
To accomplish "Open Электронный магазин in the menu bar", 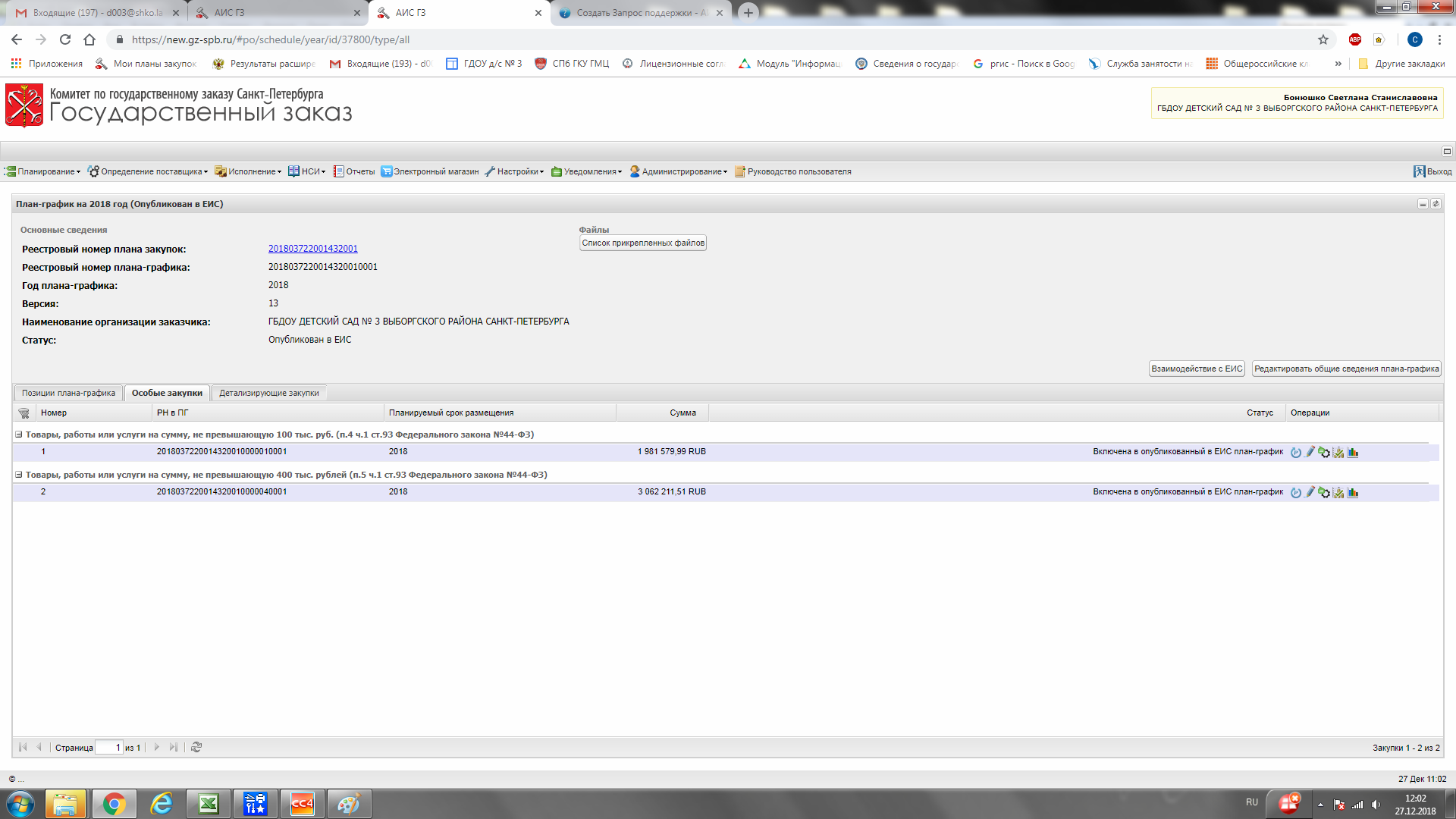I will click(429, 171).
